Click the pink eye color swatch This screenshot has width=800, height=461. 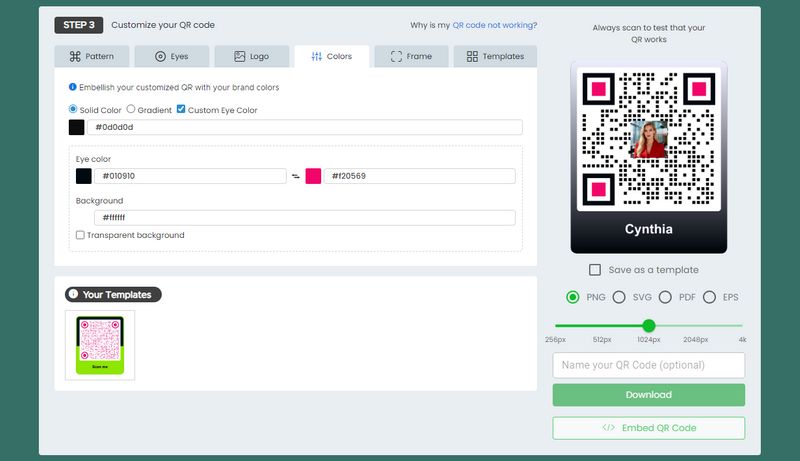[x=313, y=176]
